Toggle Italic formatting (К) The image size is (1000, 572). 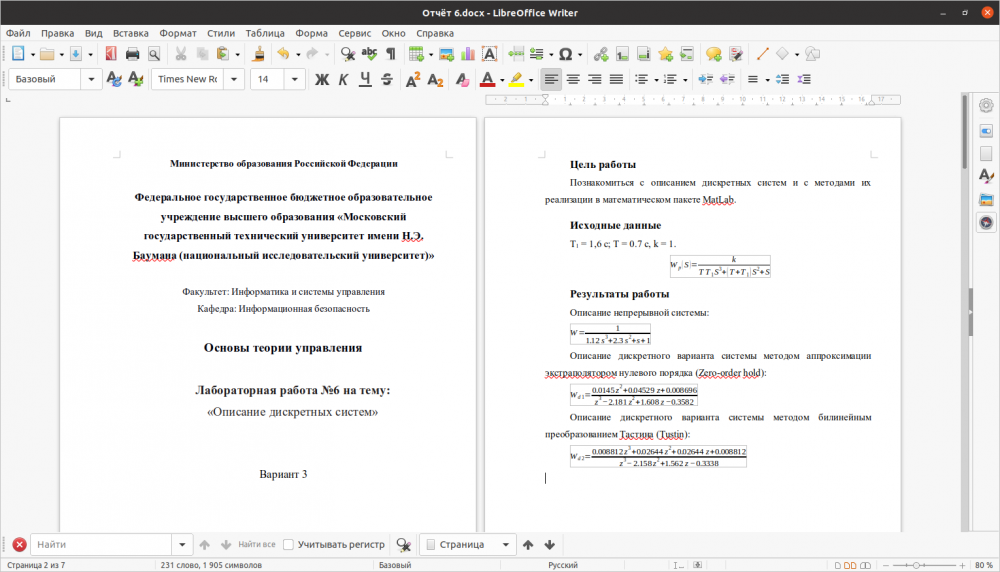click(343, 79)
